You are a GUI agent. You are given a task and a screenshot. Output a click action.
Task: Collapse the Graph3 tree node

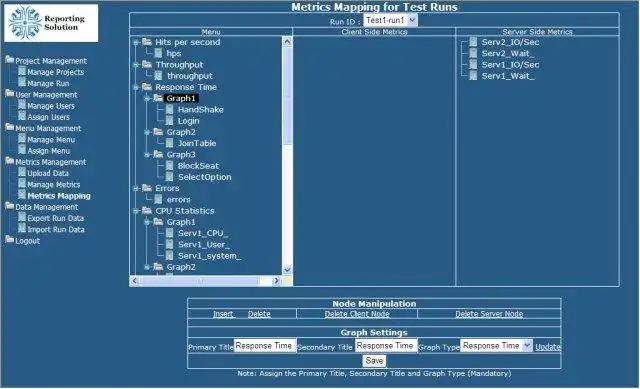click(x=147, y=154)
